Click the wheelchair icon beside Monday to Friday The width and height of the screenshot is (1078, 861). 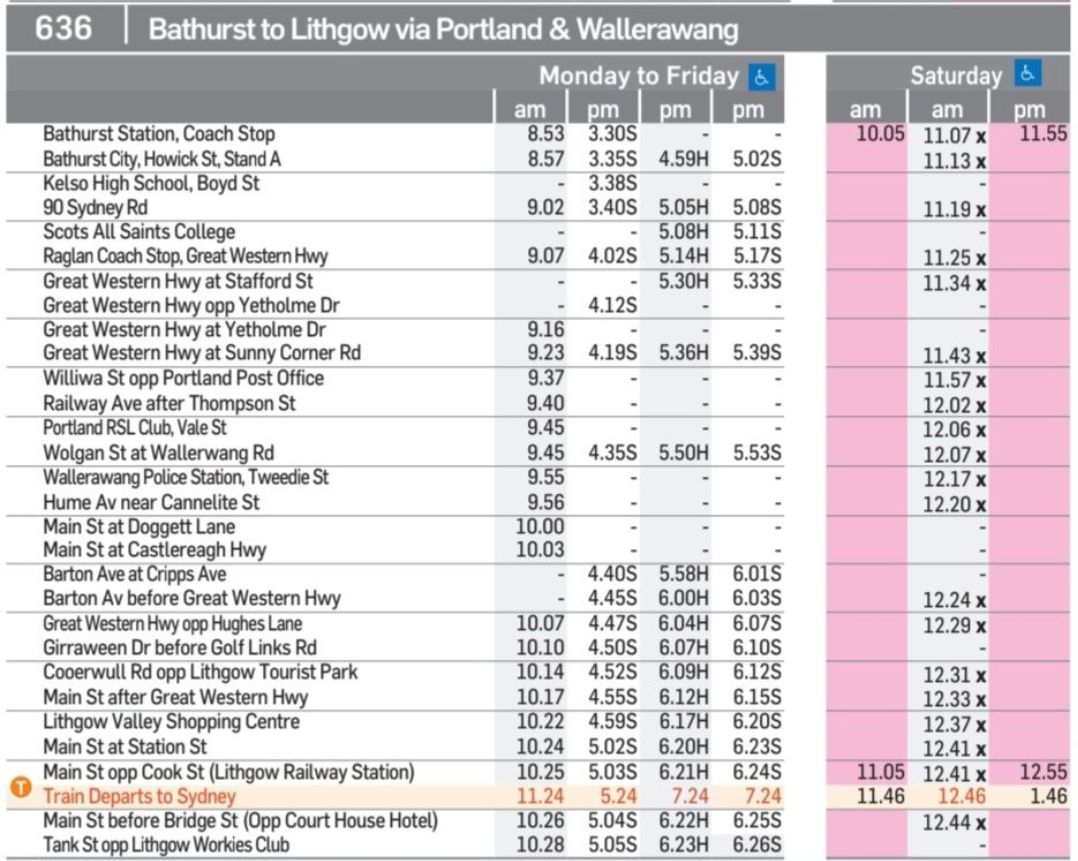click(x=763, y=76)
